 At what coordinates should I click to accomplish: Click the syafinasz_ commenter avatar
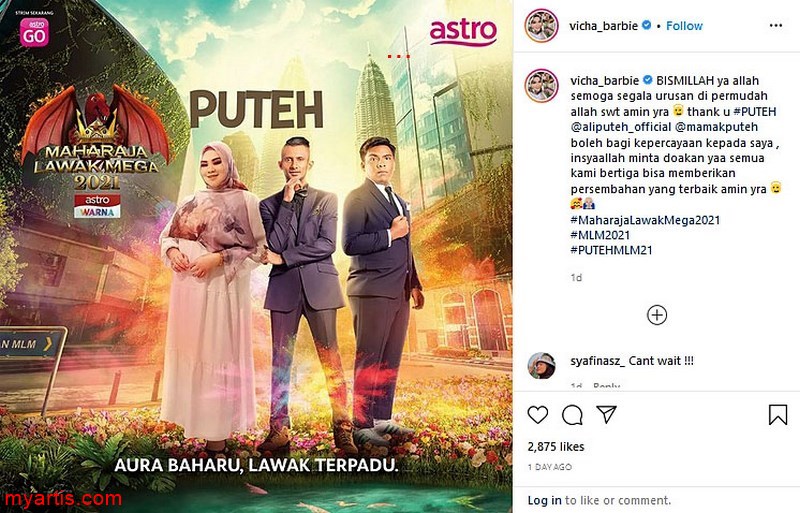[x=541, y=365]
